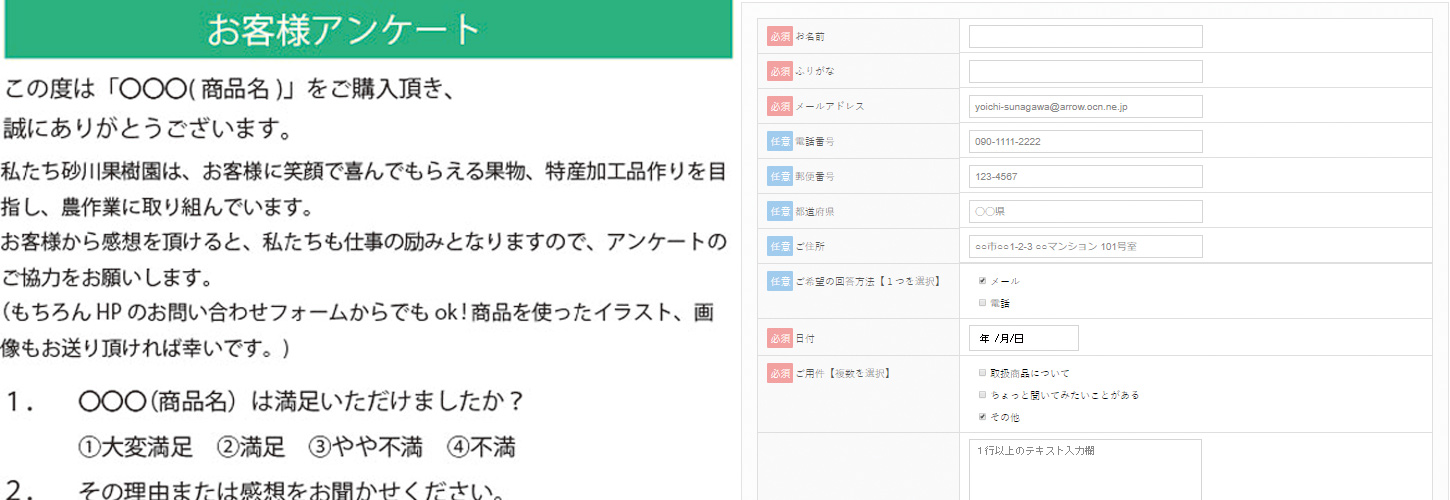This screenshot has width=1450, height=500.
Task: Click the line 誠にありがとうございます
Action: tap(148, 129)
